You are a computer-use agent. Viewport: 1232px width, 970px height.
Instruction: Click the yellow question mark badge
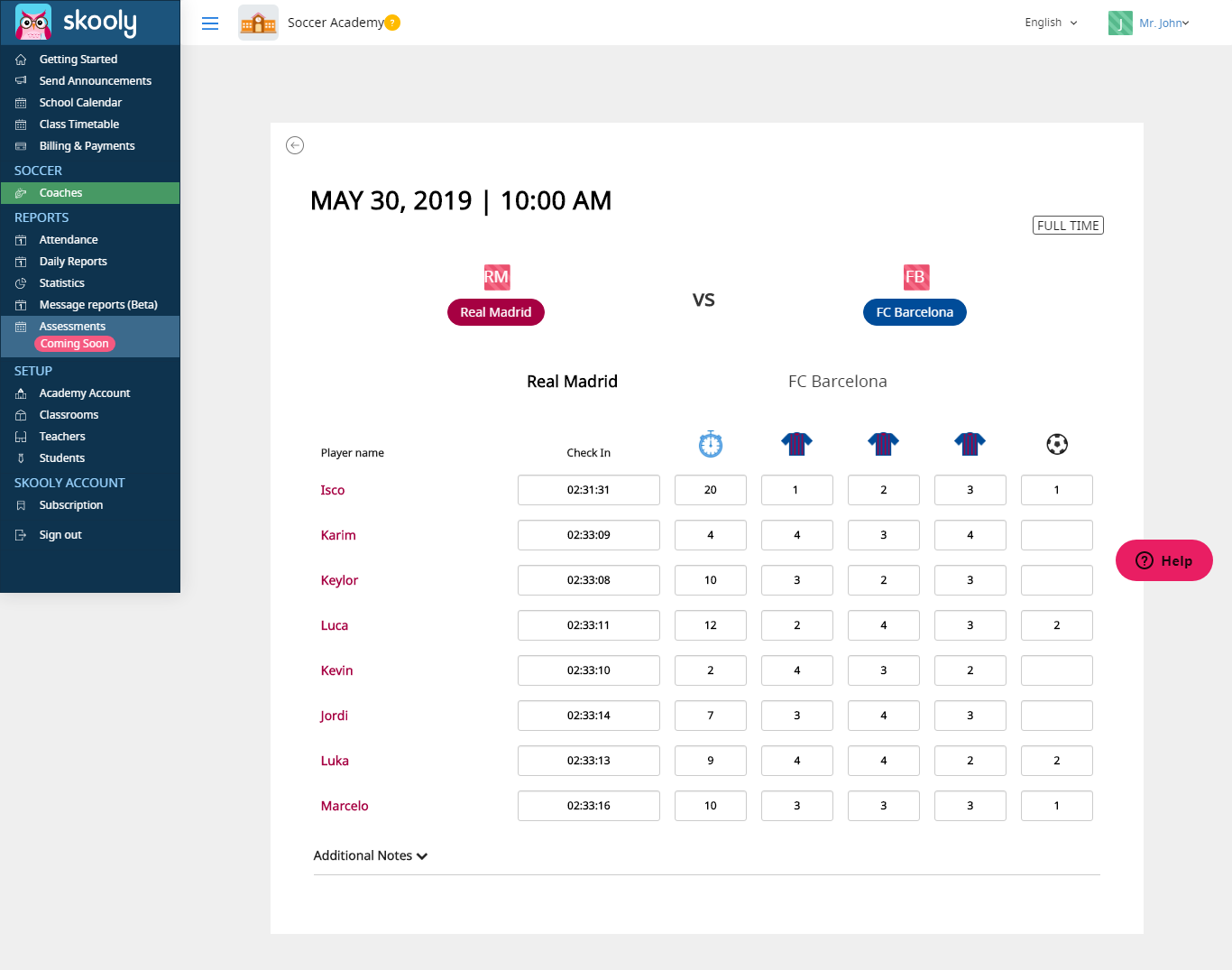coord(392,23)
